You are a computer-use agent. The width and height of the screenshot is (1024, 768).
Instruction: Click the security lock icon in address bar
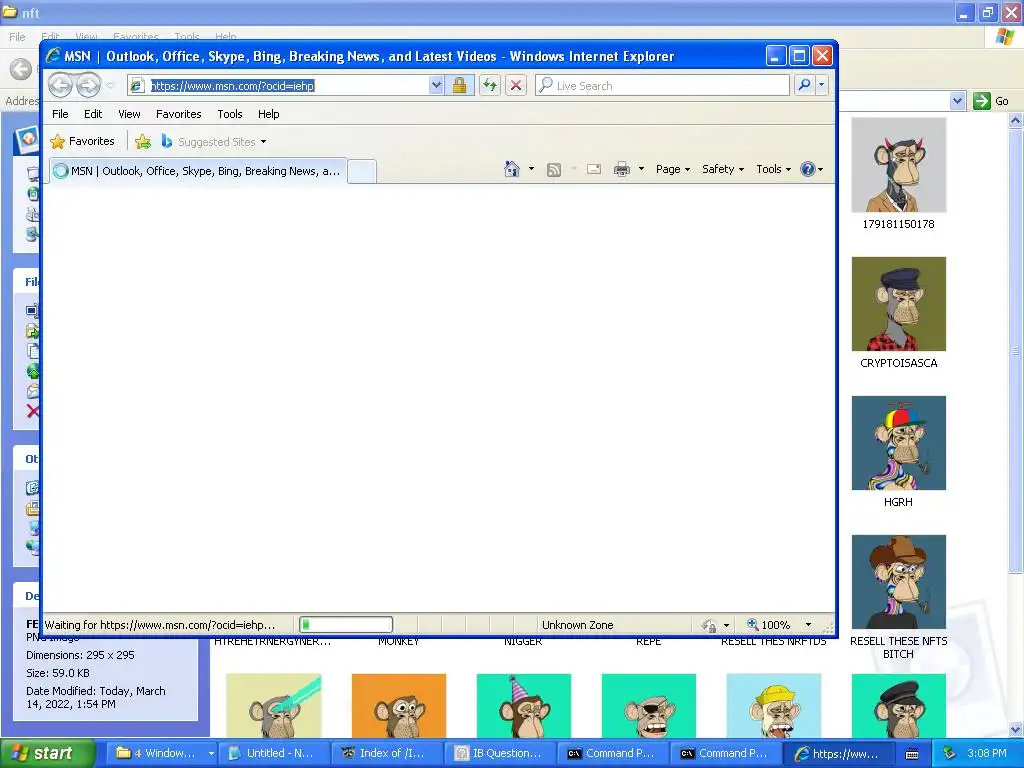pyautogui.click(x=459, y=86)
